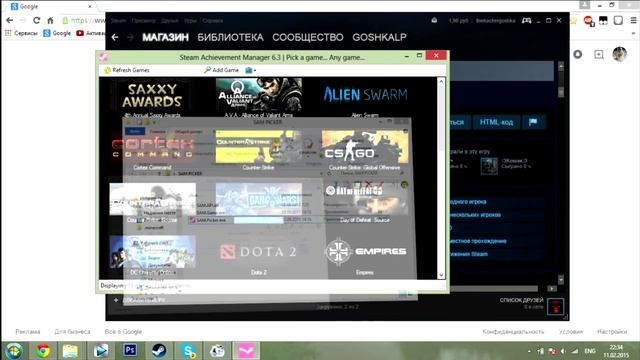Select the Day of Defeat: Source tile

pos(365,202)
